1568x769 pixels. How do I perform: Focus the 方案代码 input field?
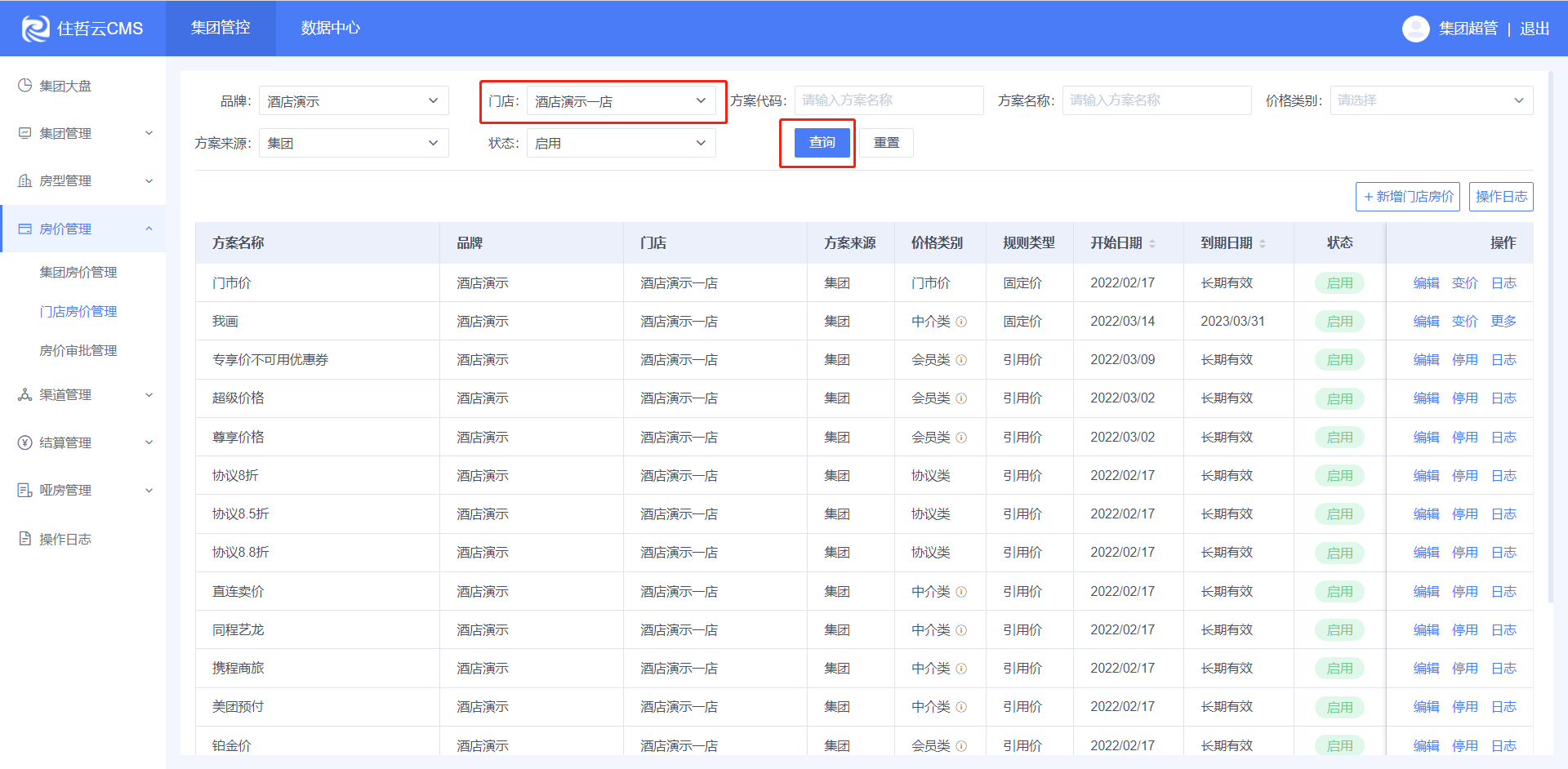point(889,100)
